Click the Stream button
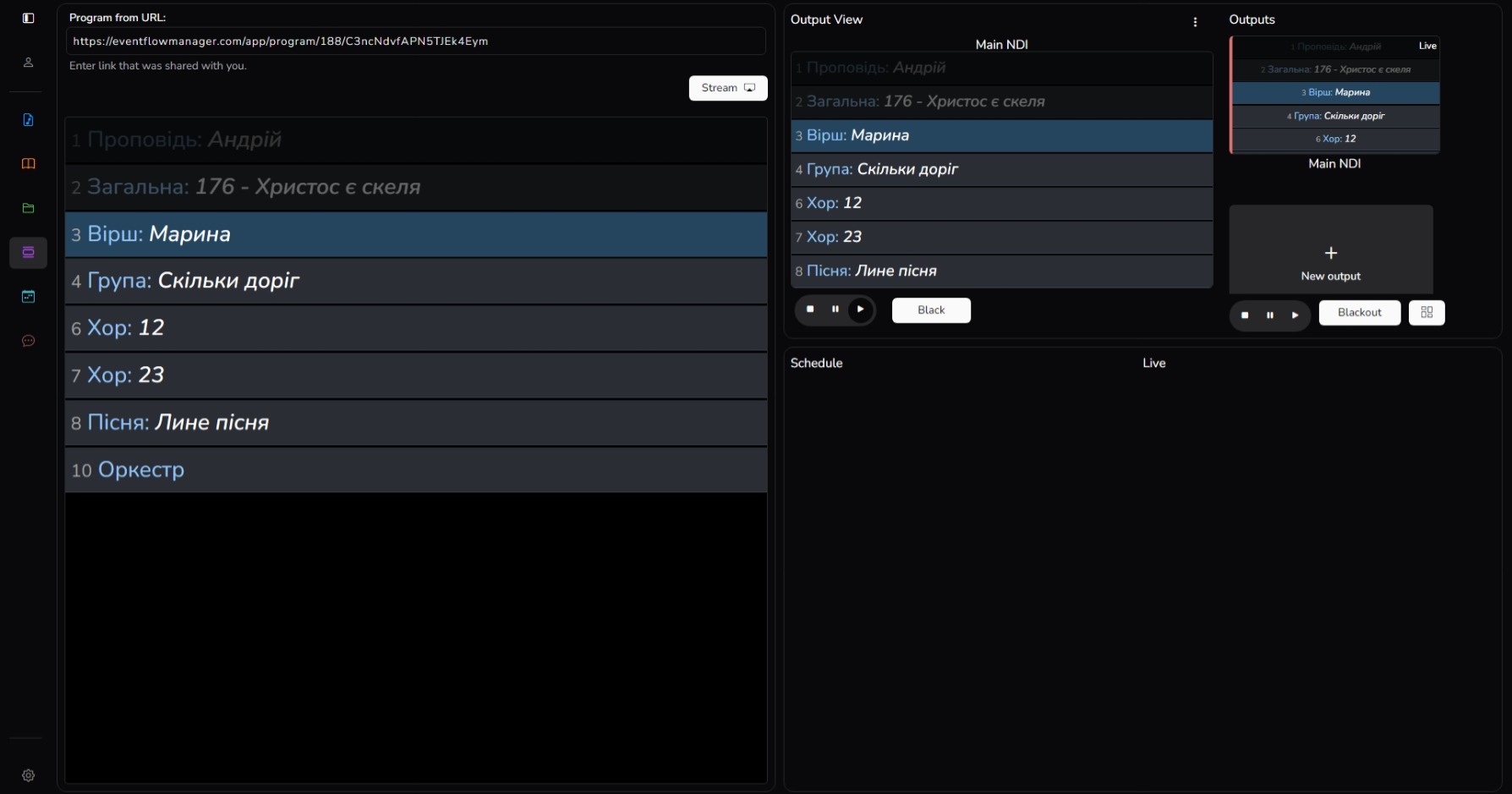Screen dimensions: 1512x794 pyautogui.click(x=728, y=88)
